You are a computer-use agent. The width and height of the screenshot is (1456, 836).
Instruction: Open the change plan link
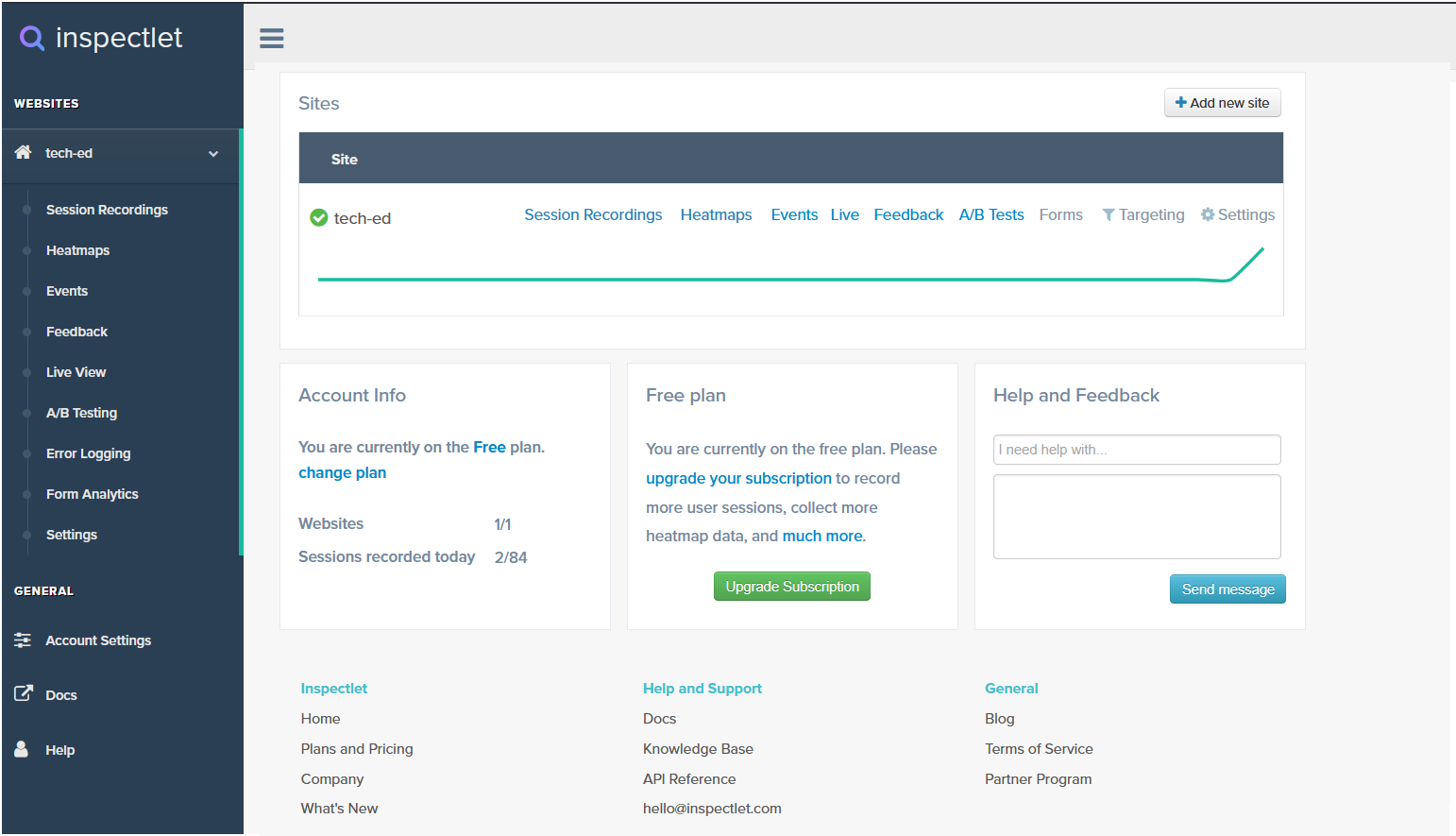[x=342, y=472]
